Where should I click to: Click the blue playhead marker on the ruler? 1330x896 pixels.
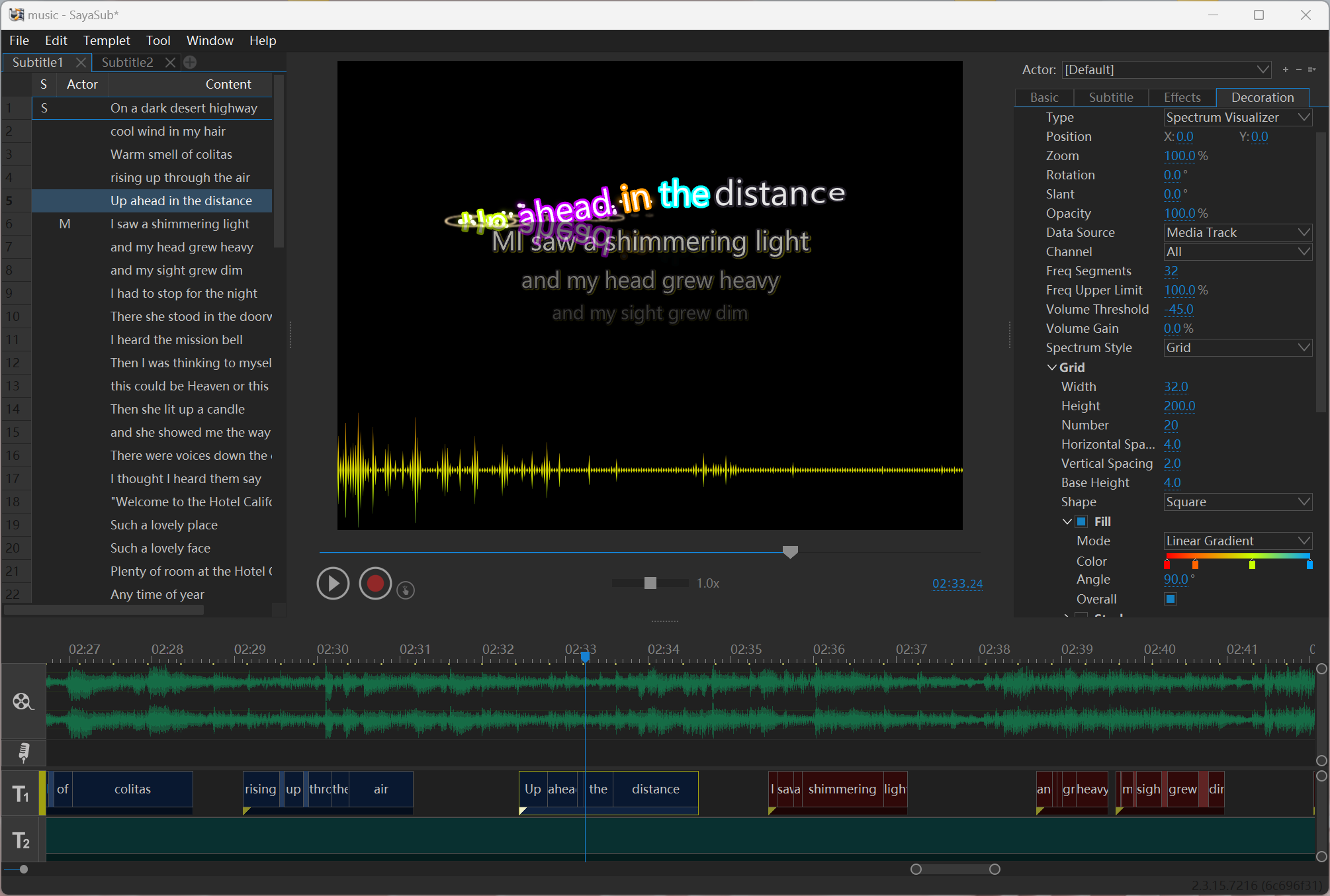point(585,656)
